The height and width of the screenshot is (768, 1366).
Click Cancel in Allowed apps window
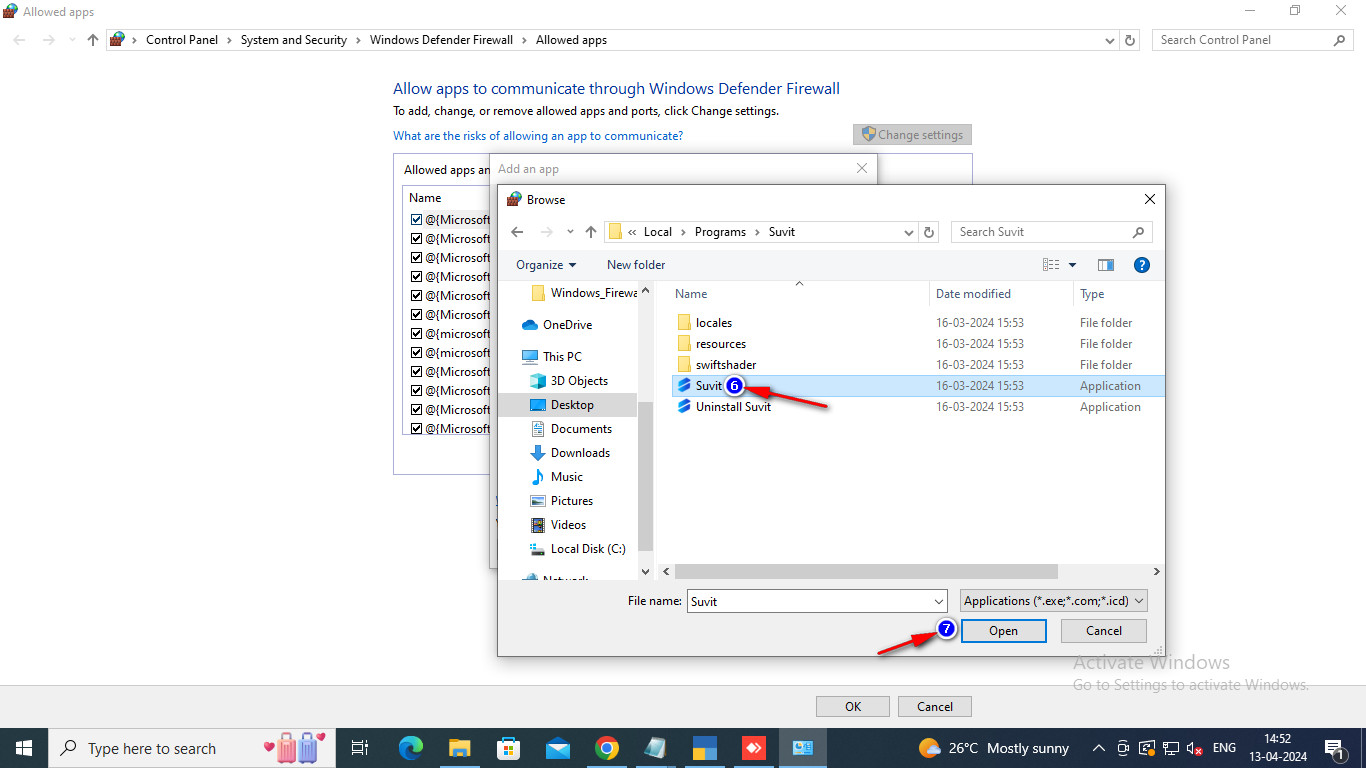click(x=935, y=706)
